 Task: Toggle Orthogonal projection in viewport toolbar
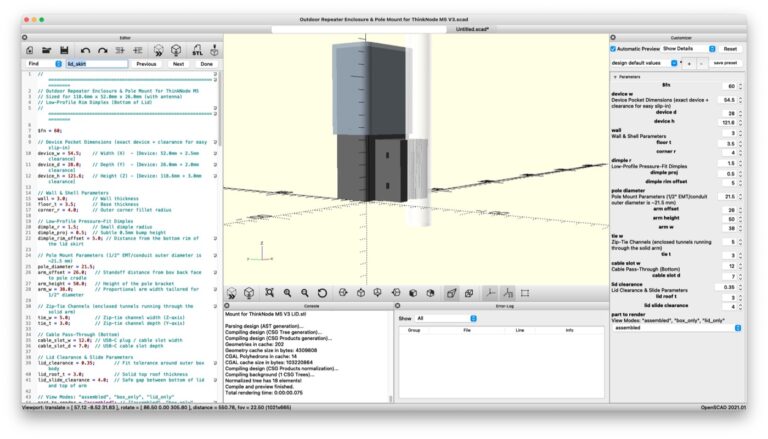click(x=469, y=293)
